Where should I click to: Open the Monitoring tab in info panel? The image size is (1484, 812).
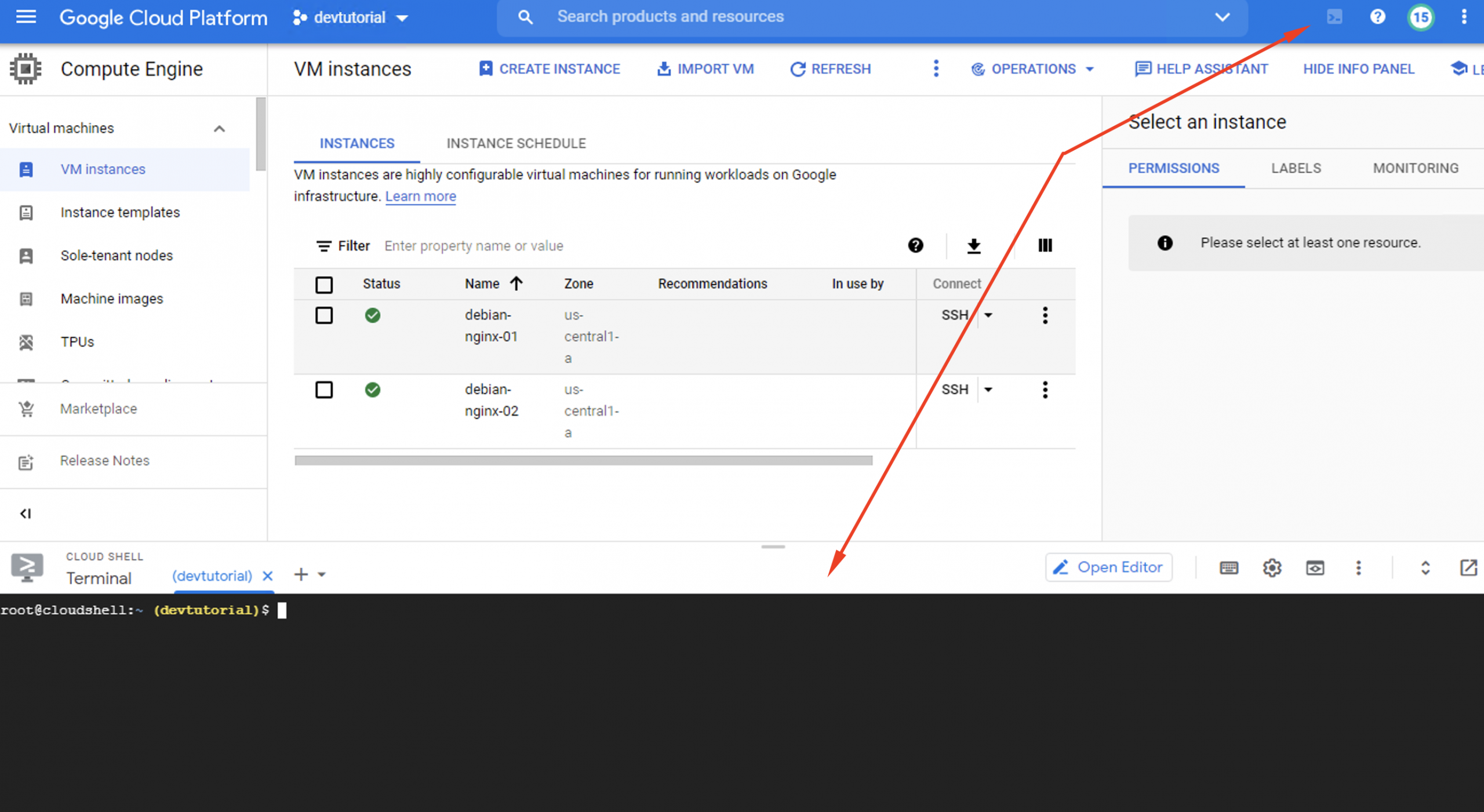1416,168
